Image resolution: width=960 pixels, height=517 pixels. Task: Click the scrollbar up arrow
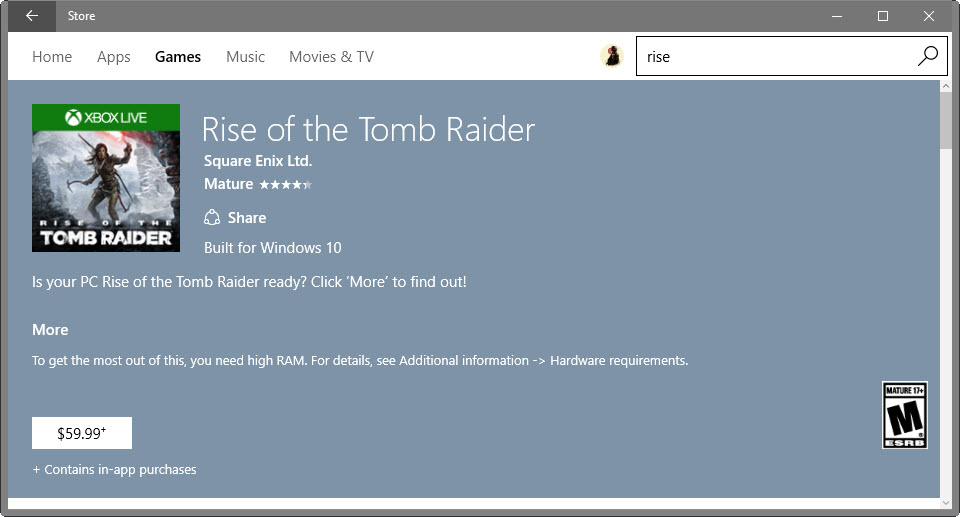point(946,86)
